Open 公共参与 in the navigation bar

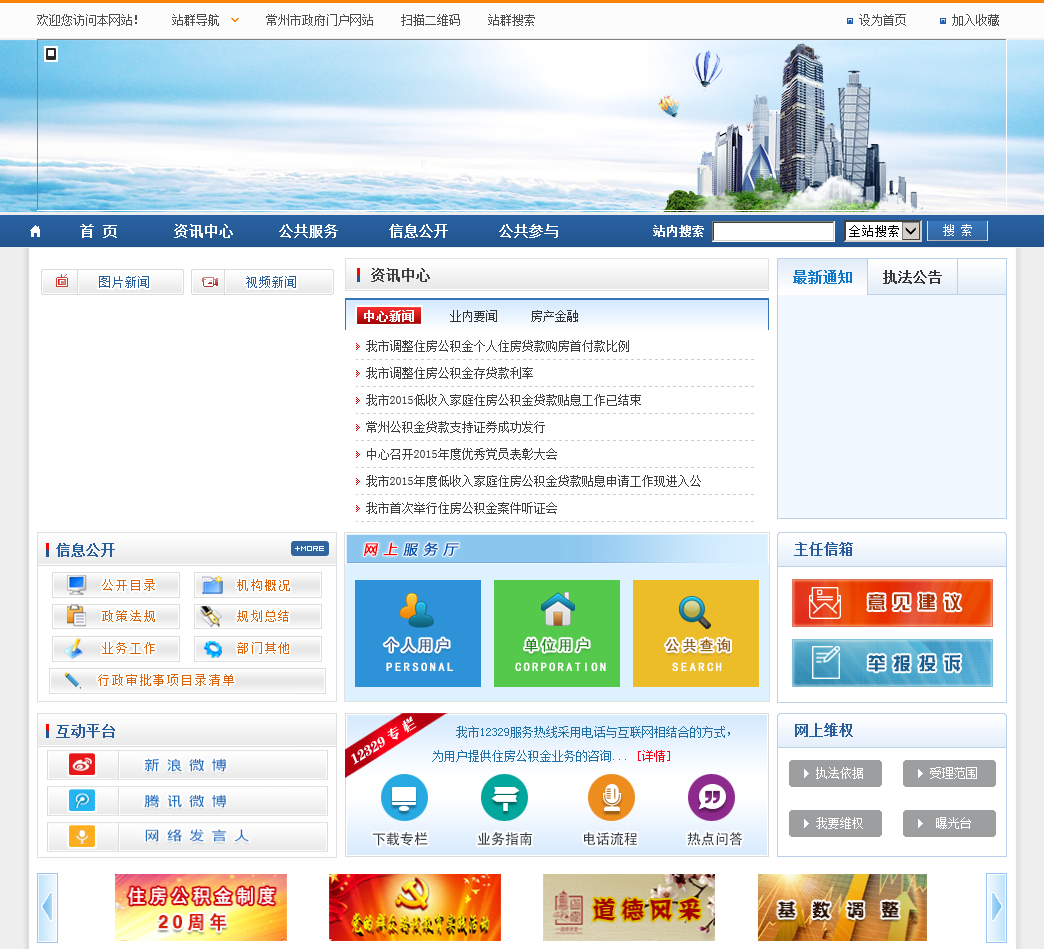pos(529,231)
